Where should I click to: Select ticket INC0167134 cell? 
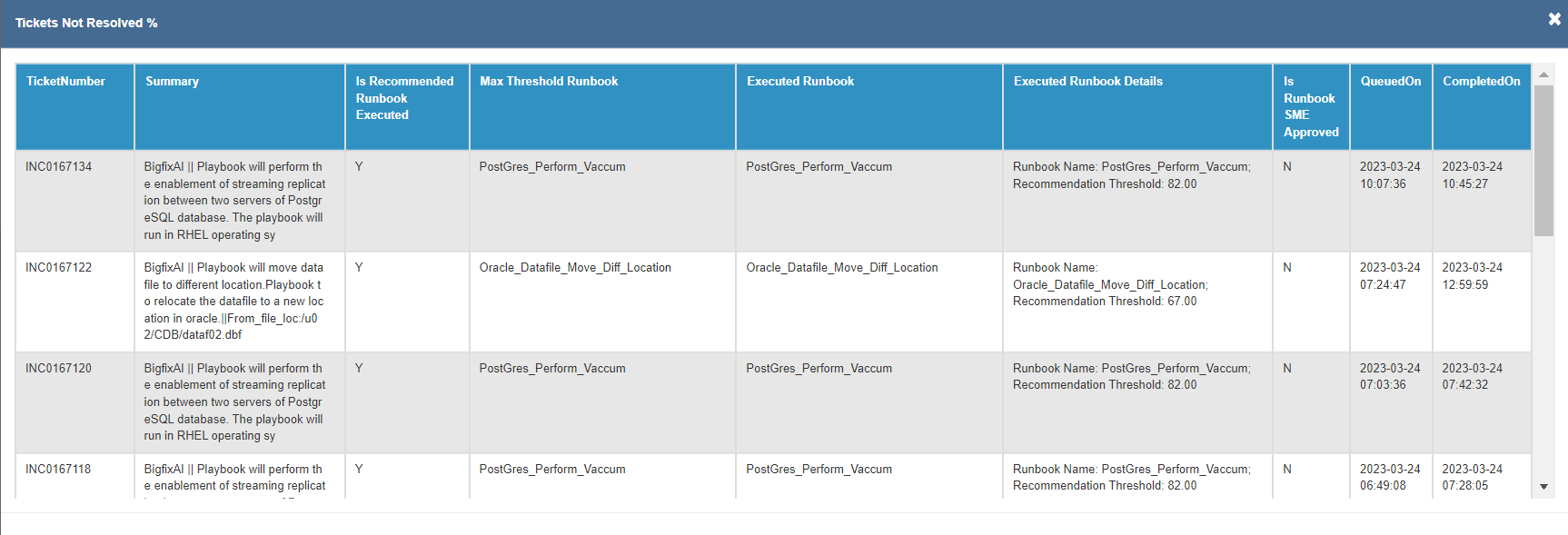59,167
